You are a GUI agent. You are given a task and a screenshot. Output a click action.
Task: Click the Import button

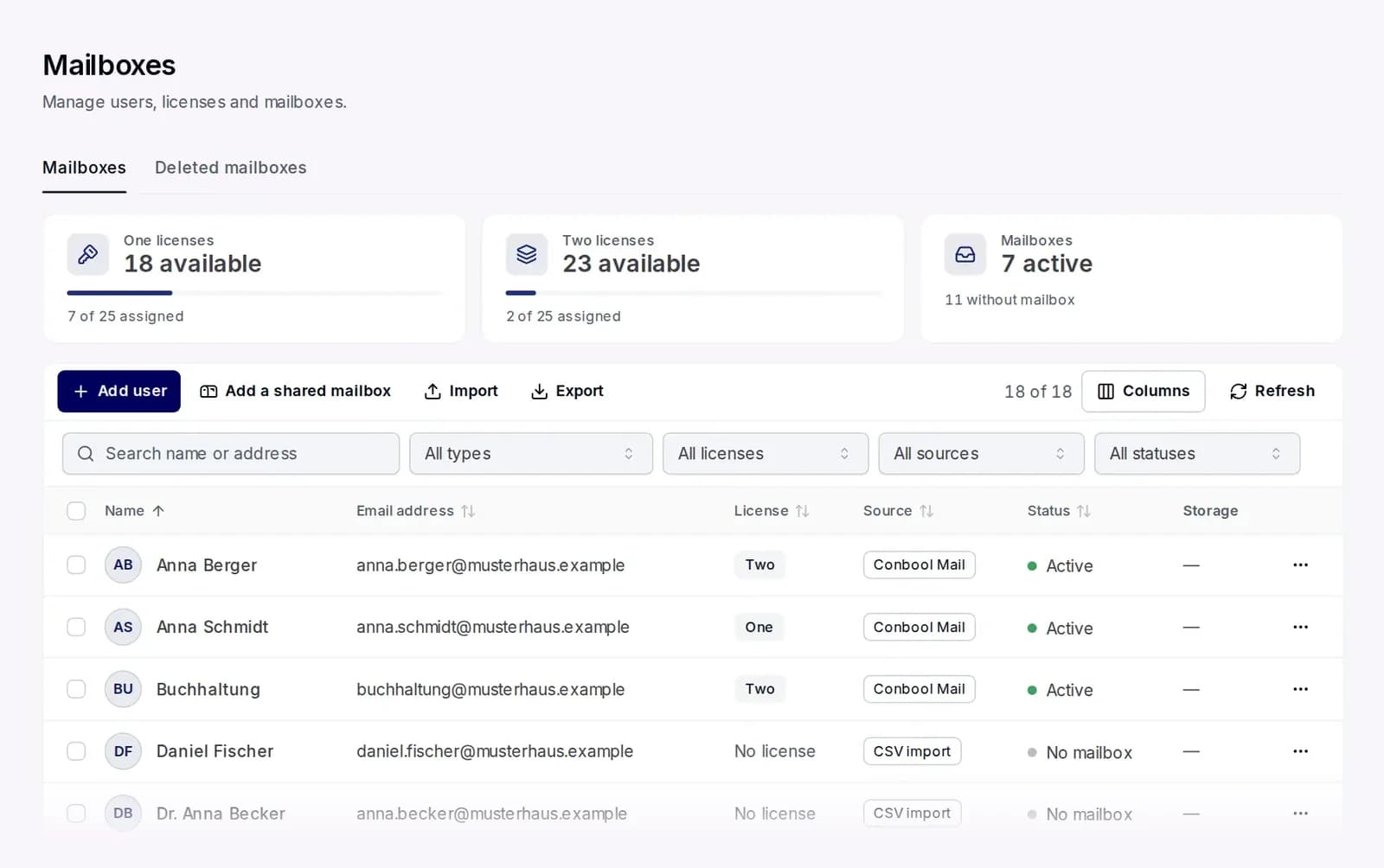(461, 392)
